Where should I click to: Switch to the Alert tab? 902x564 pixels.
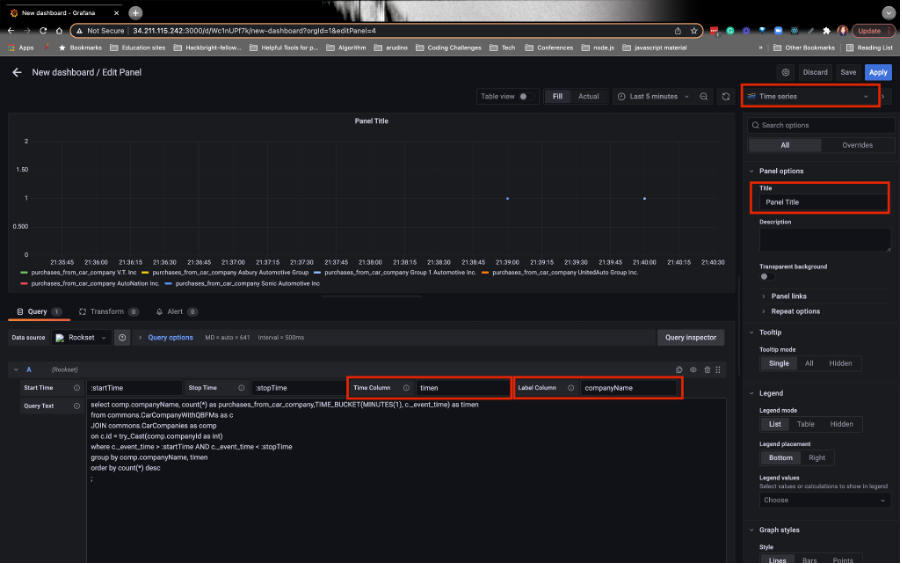tap(176, 312)
